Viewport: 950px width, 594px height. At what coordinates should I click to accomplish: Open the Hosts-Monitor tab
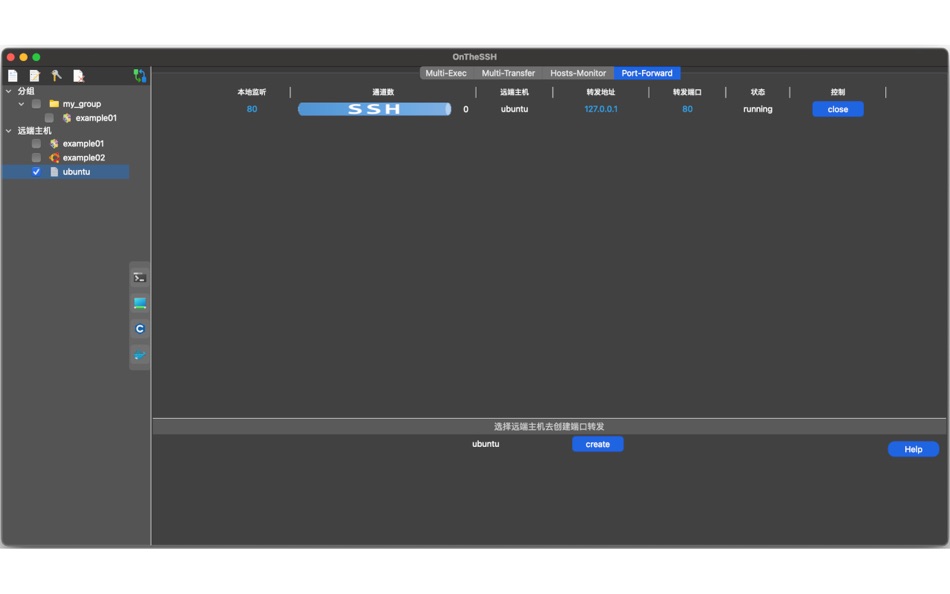point(578,73)
